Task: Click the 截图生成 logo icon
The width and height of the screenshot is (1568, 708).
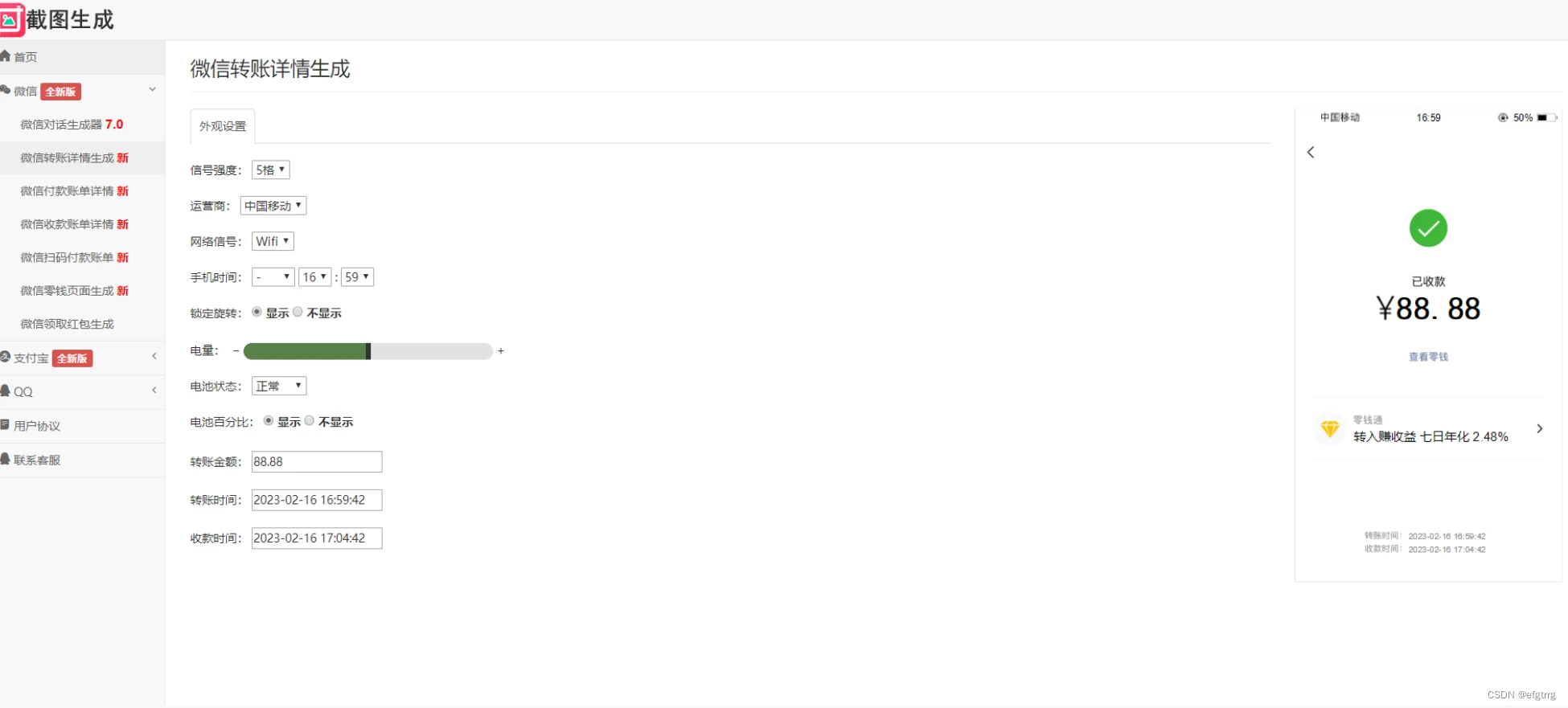Action: click(10, 19)
